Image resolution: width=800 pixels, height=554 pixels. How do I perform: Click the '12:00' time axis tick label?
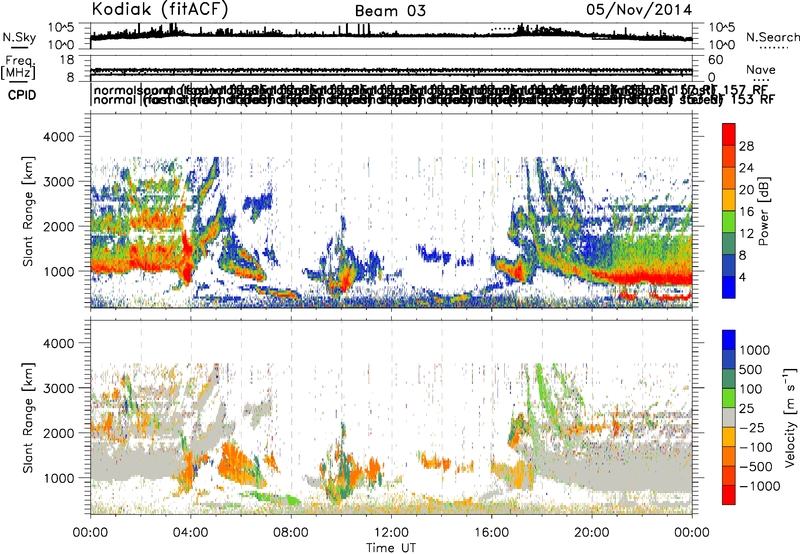(x=391, y=533)
